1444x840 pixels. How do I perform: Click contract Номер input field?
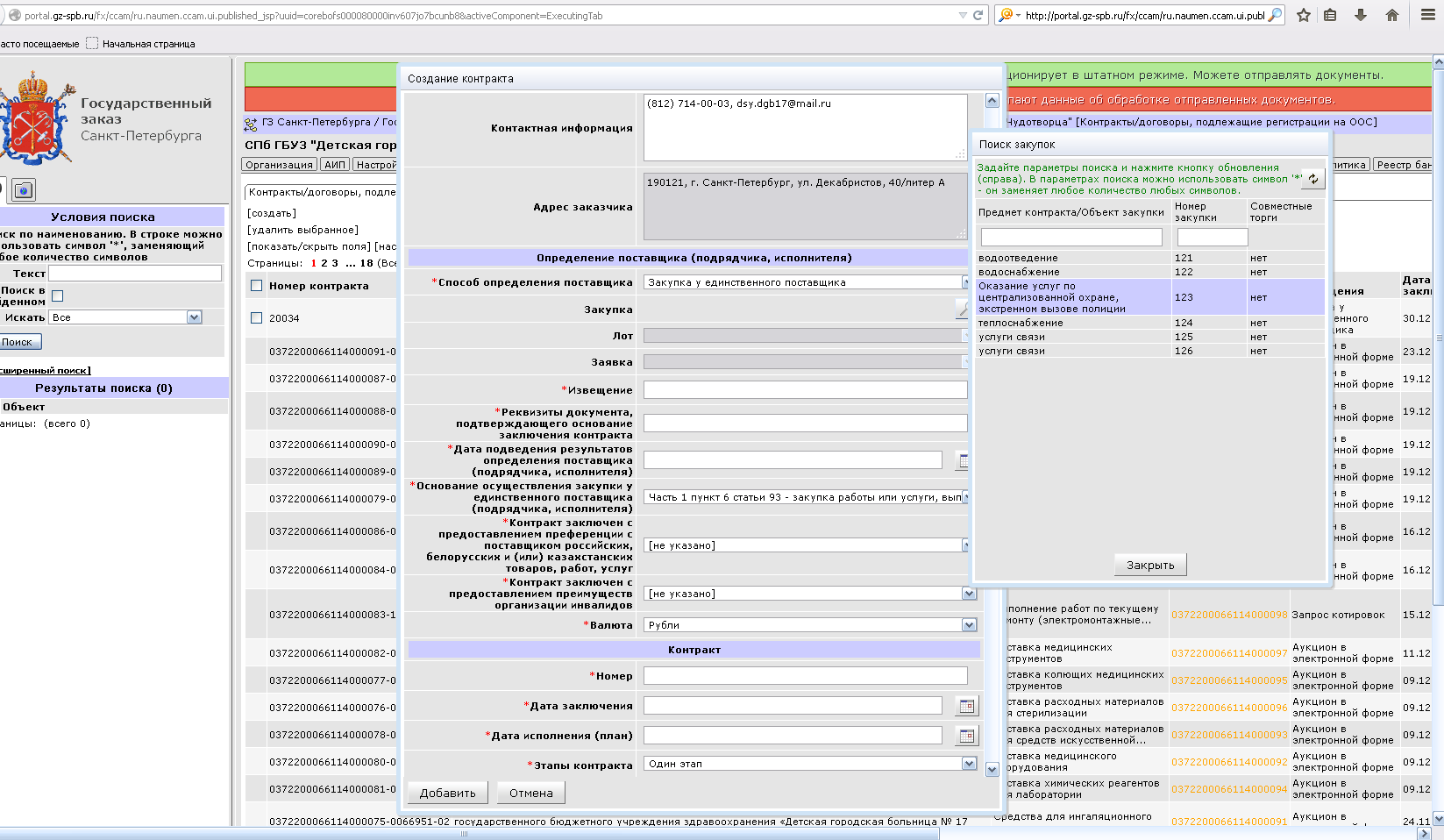click(806, 675)
